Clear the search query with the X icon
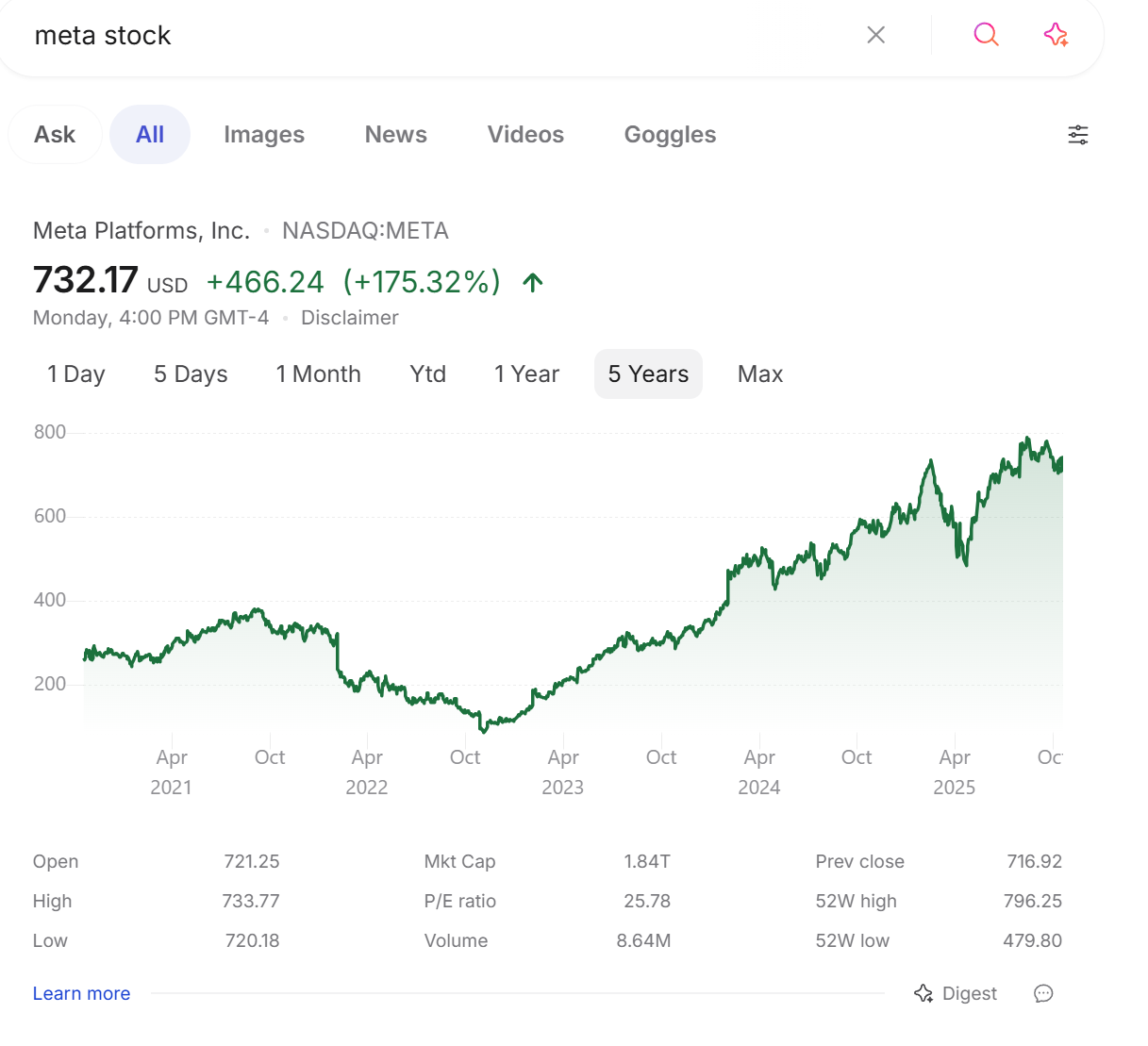This screenshot has height=1046, width=1148. click(x=876, y=35)
